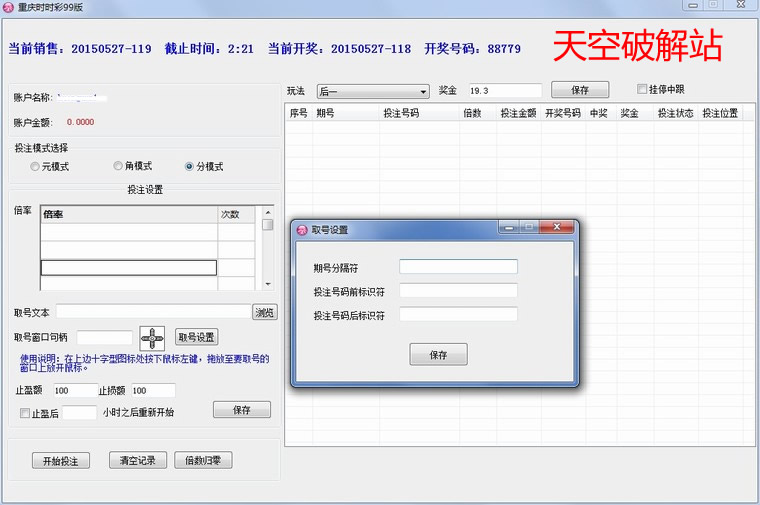
Task: Click the 浏览 browse button
Action: pyautogui.click(x=264, y=313)
